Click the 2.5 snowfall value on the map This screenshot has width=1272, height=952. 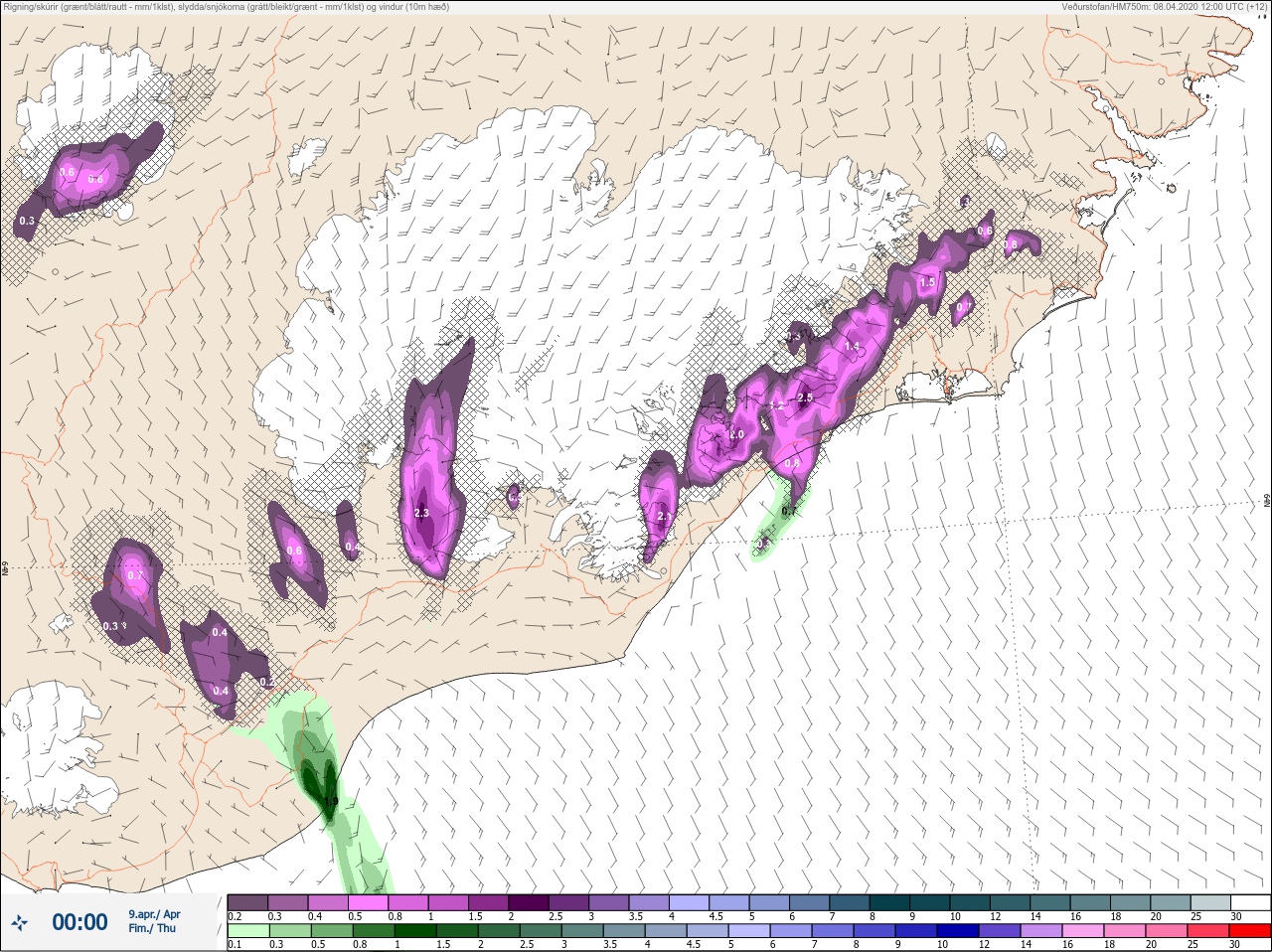pos(805,397)
